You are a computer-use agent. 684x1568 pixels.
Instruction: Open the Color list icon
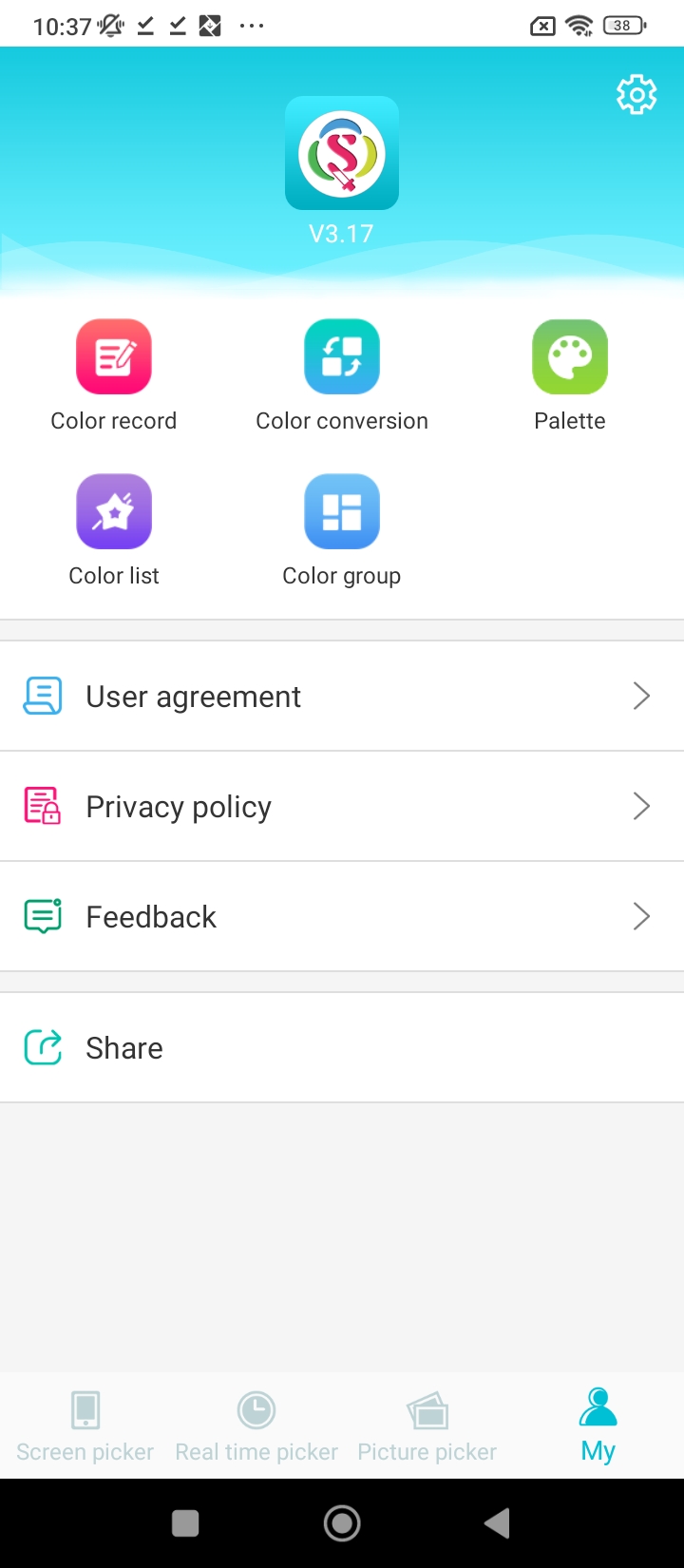coord(114,511)
